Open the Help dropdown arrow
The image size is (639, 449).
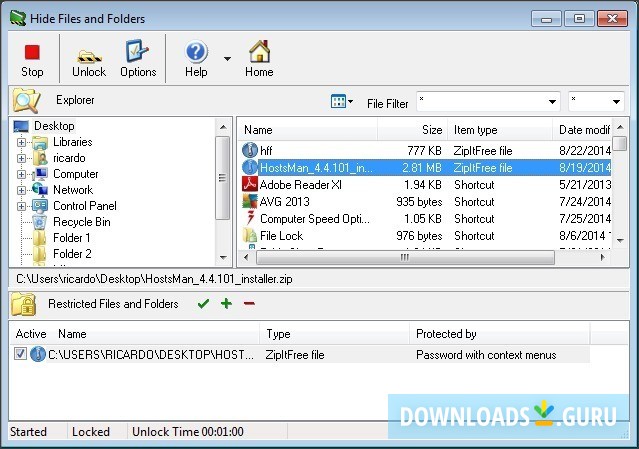[227, 59]
